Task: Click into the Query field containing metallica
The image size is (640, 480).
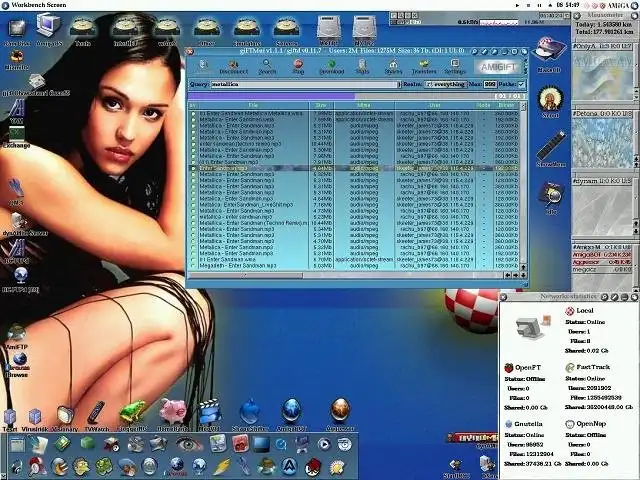Action: pos(304,84)
